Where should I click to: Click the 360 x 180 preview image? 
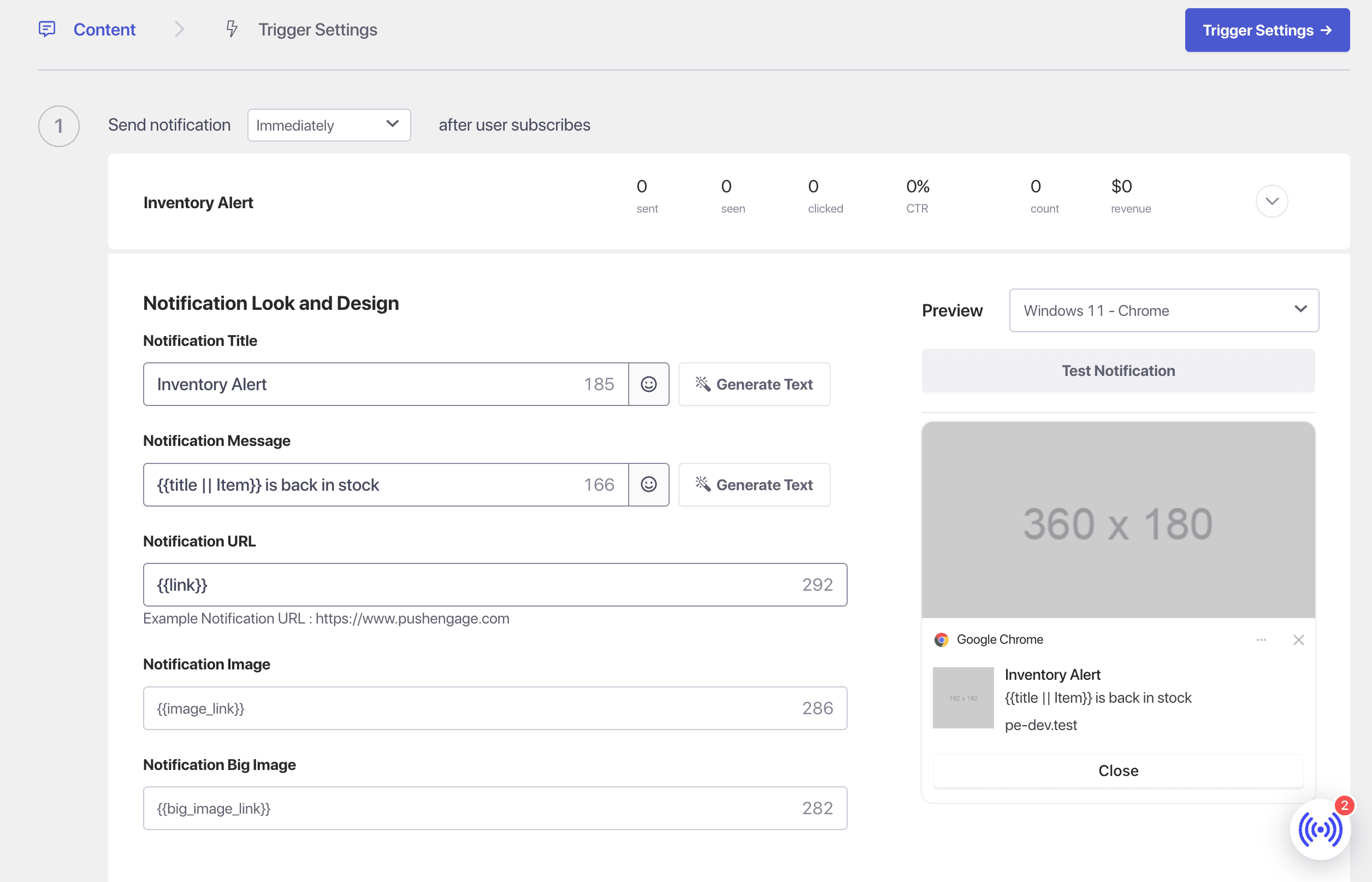pos(1118,520)
